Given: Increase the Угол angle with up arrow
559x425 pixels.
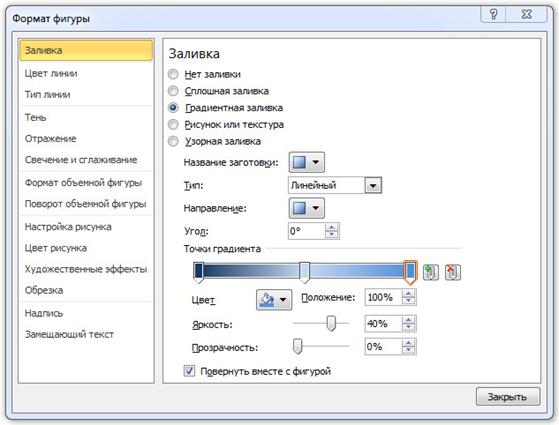Looking at the screenshot, I should click(x=332, y=227).
